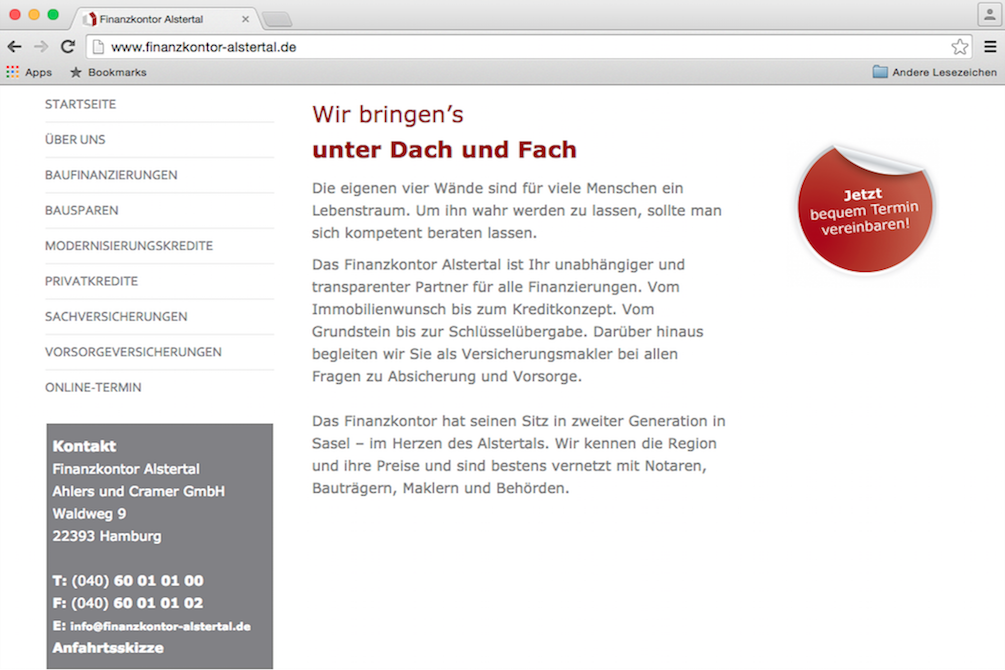
Task: Click the Kontakt heading
Action: point(84,446)
